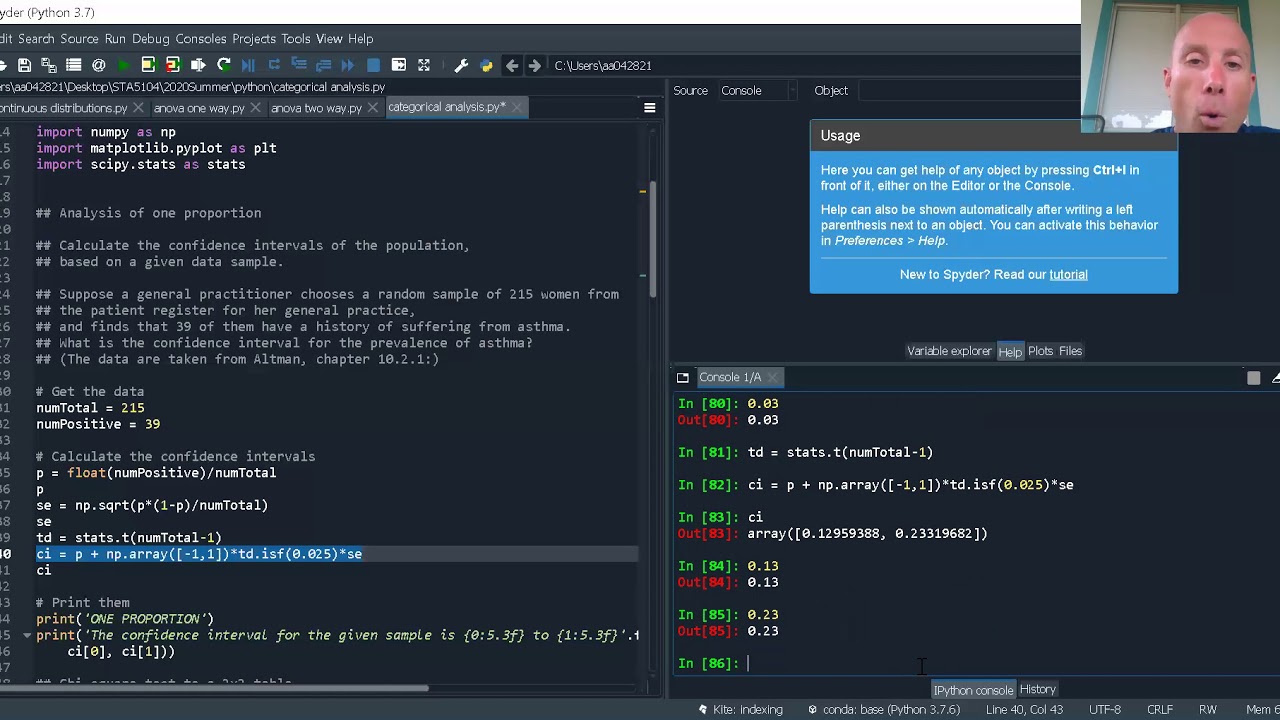The height and width of the screenshot is (720, 1280).
Task: Switch to the Files pane tab
Action: point(1070,351)
